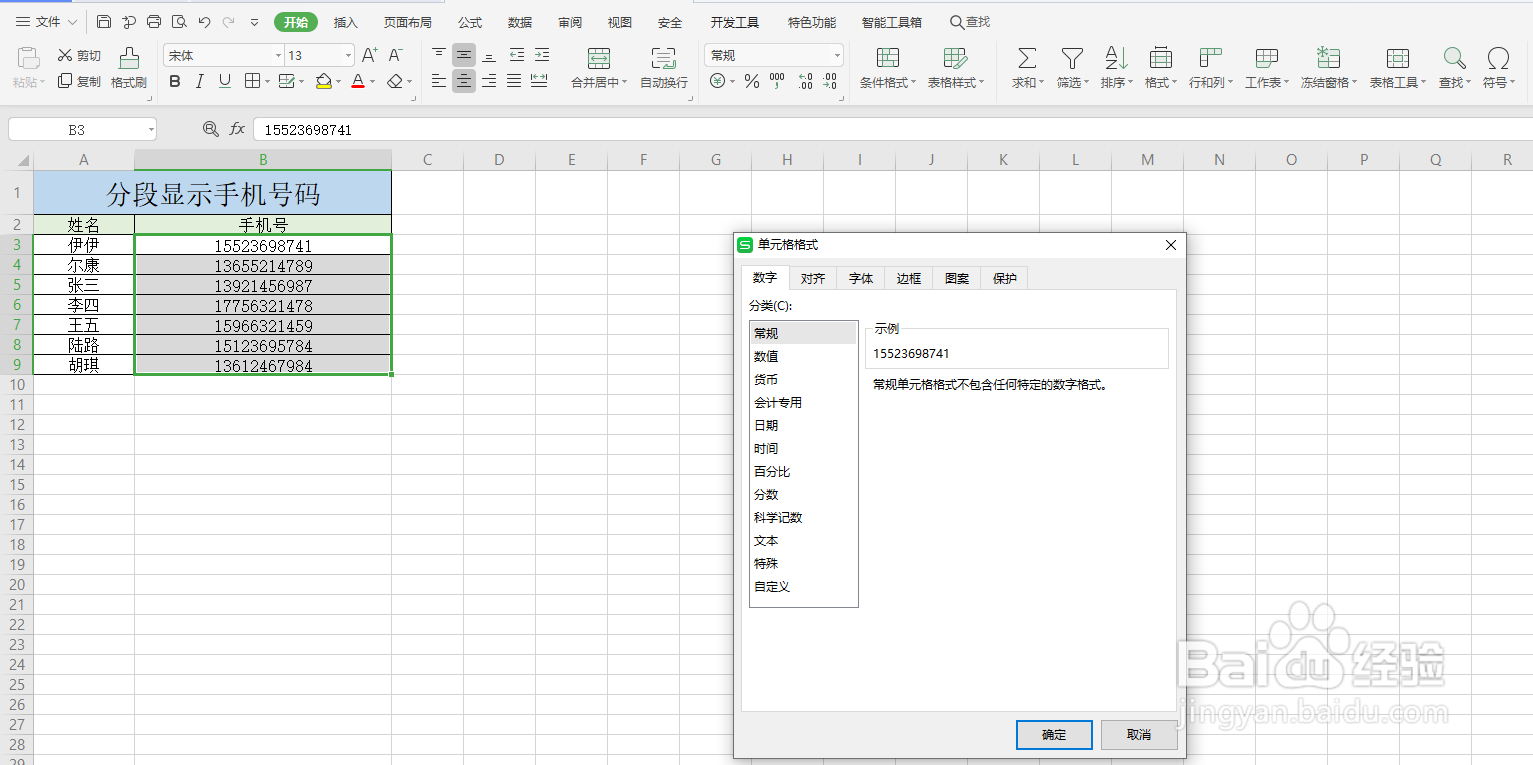The width and height of the screenshot is (1533, 765).
Task: Expand the Name Box dropdown for B3
Action: (x=151, y=129)
